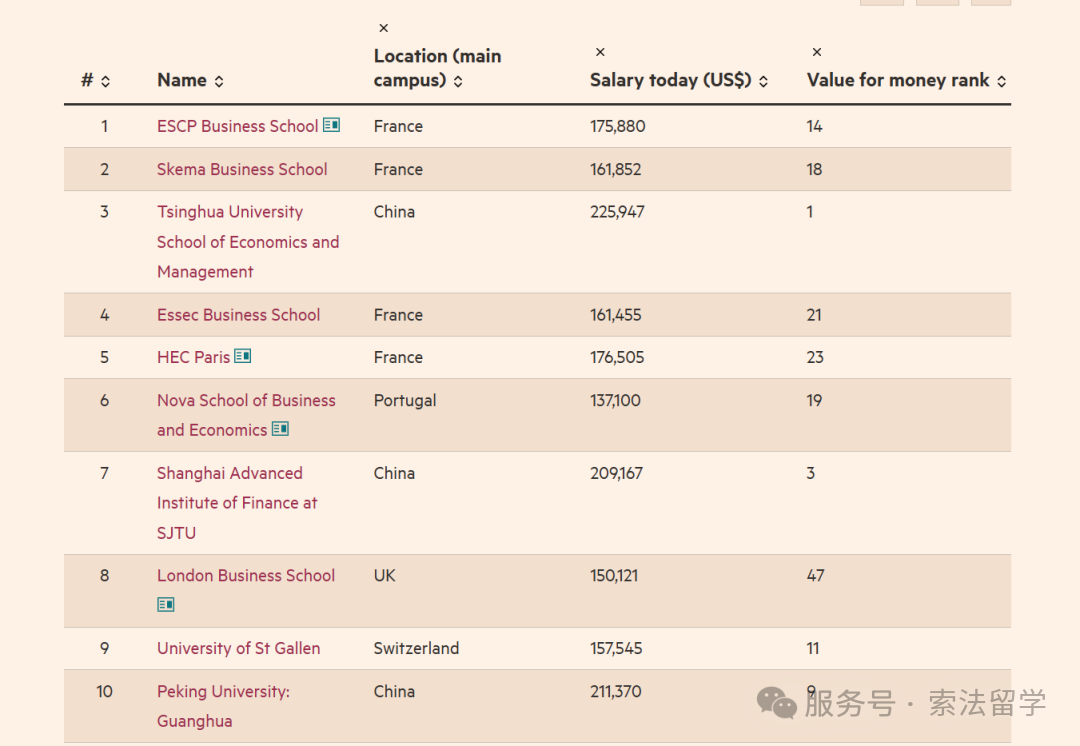Open ESCP Business School link
This screenshot has height=746, width=1080.
(x=238, y=126)
